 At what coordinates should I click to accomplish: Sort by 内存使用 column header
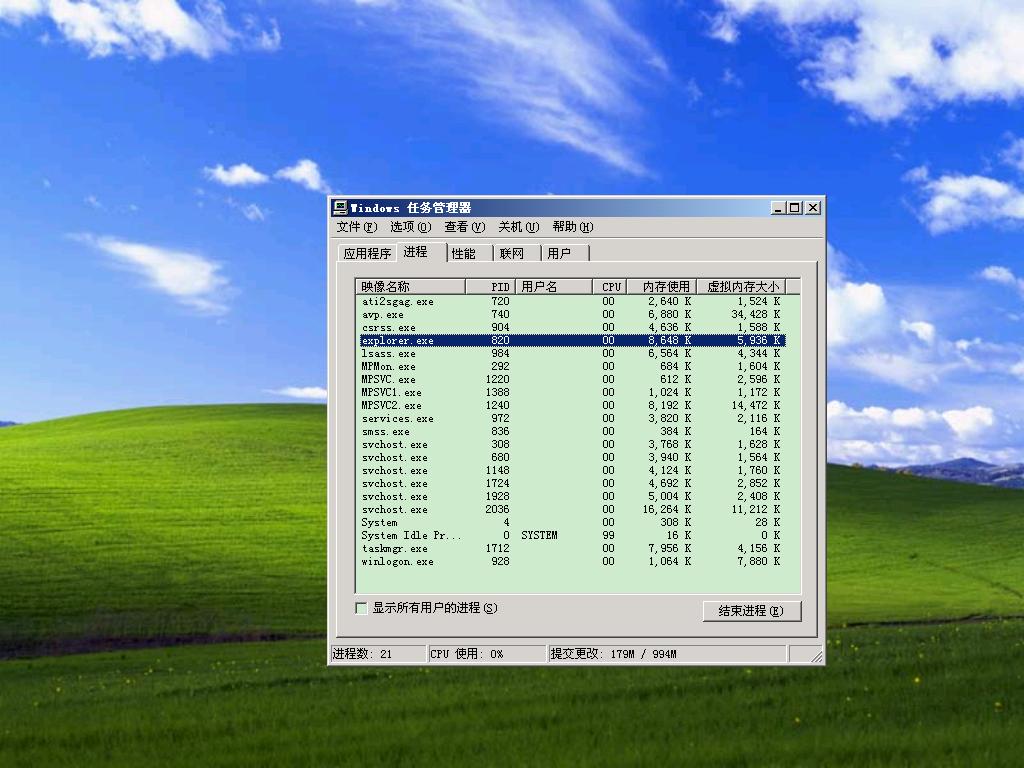[662, 287]
